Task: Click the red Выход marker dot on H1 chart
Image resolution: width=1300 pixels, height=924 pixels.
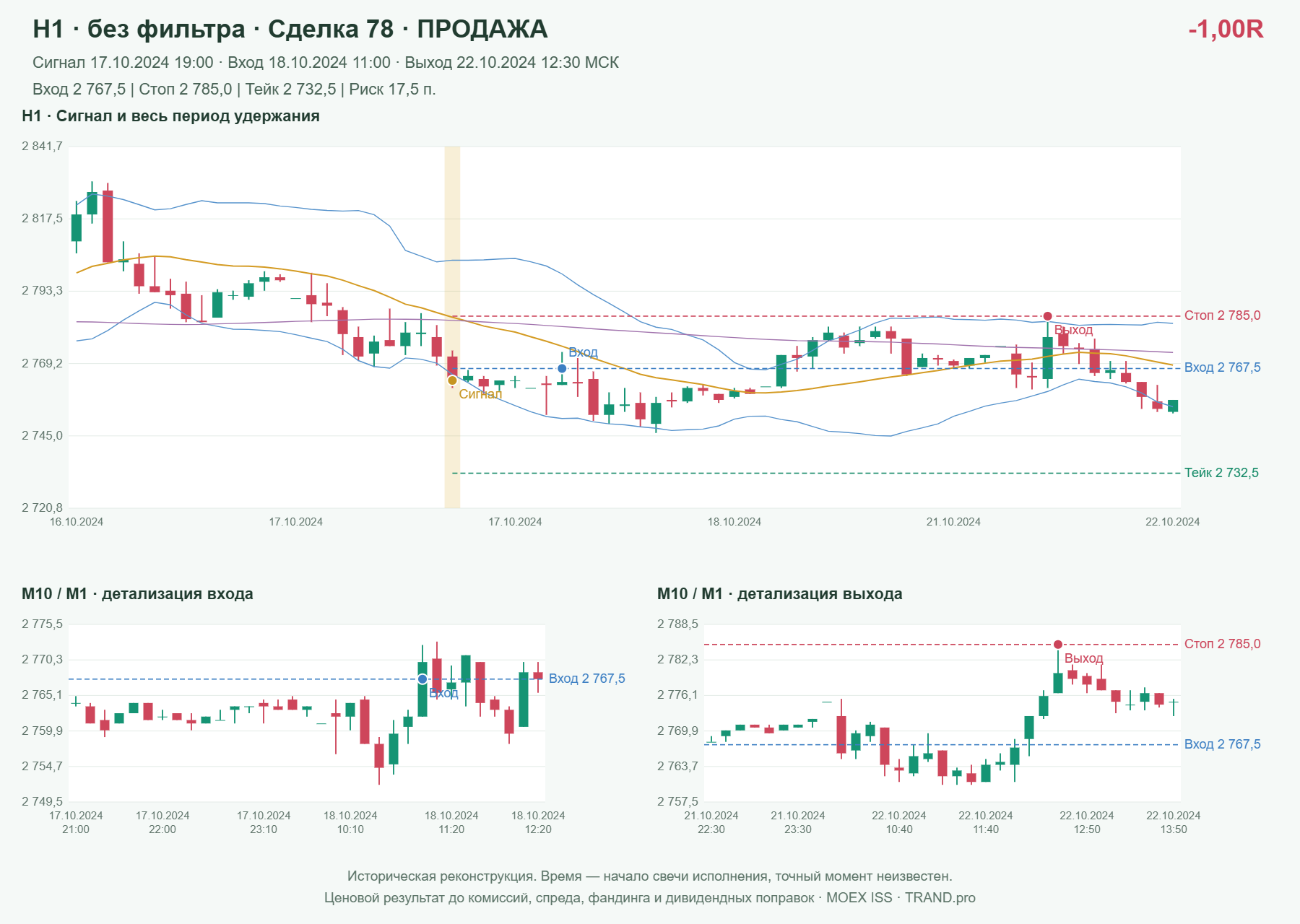Action: tap(1047, 316)
